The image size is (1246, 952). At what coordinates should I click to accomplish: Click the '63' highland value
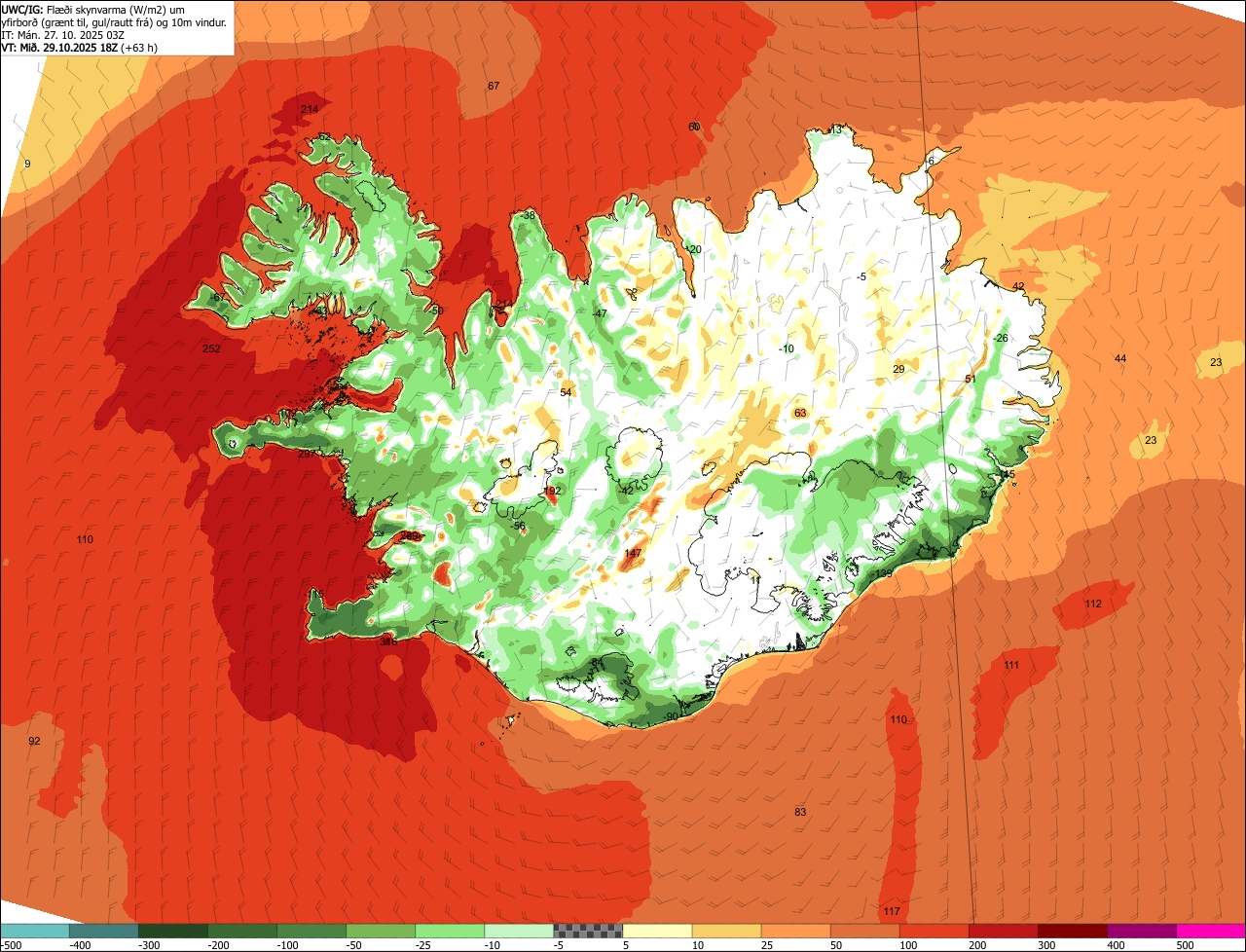point(800,413)
